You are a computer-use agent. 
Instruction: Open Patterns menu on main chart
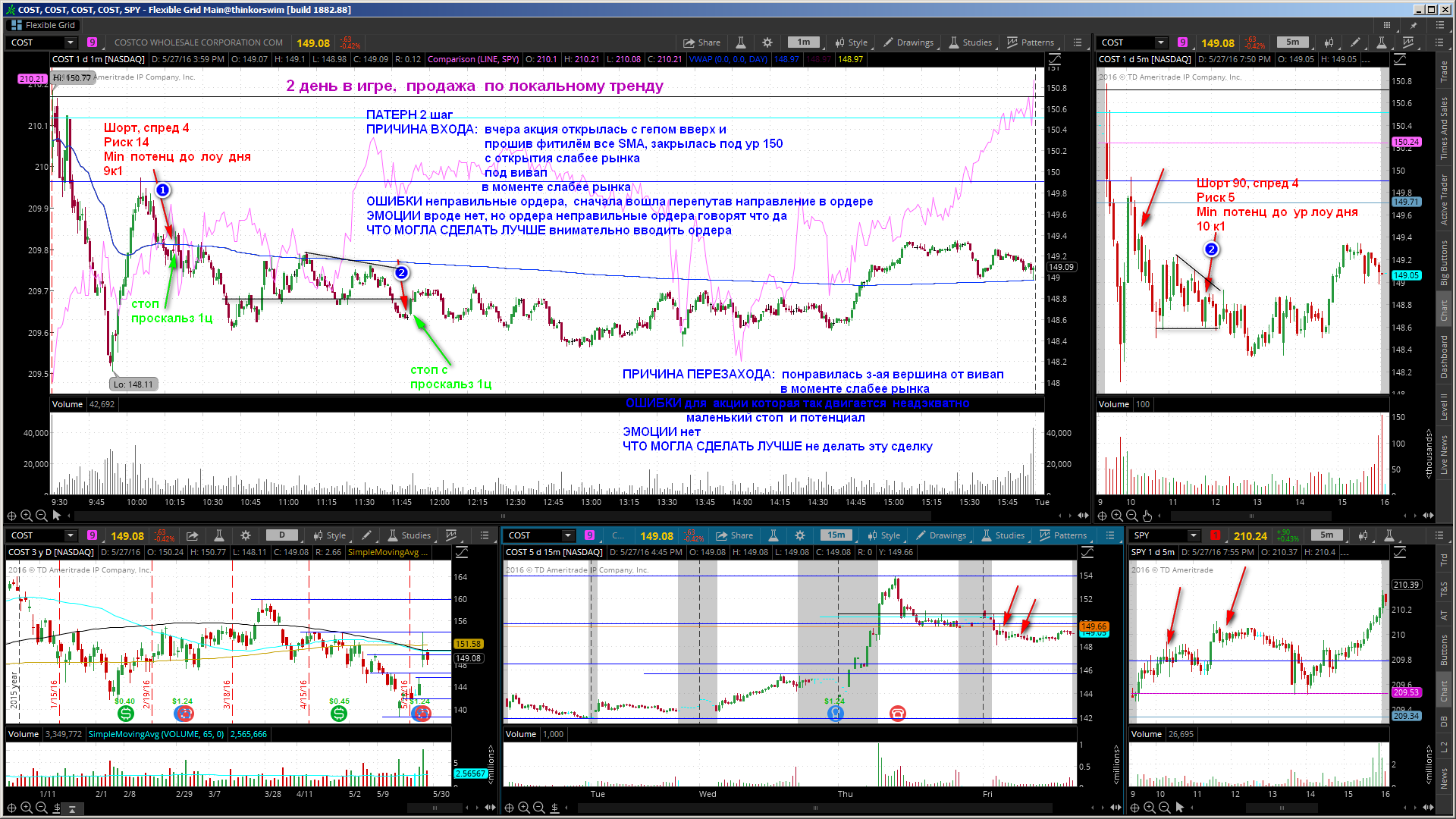coord(1030,42)
